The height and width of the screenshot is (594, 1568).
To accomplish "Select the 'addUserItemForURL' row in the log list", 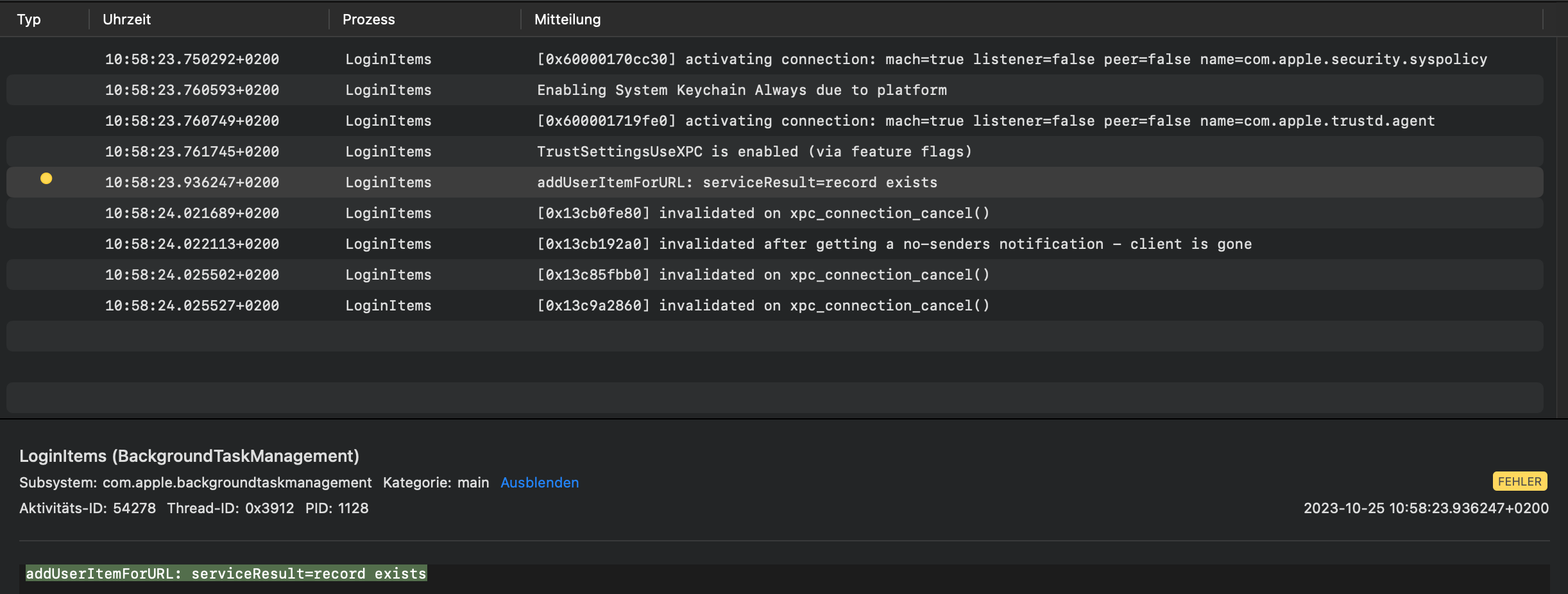I will 737,182.
